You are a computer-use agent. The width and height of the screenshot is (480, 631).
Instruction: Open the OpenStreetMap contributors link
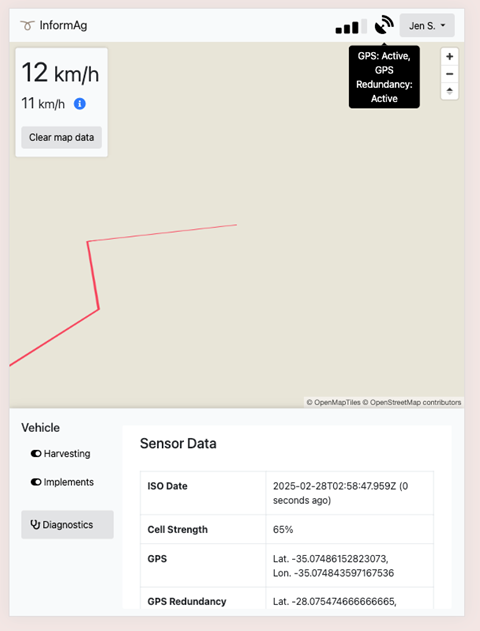coord(415,402)
